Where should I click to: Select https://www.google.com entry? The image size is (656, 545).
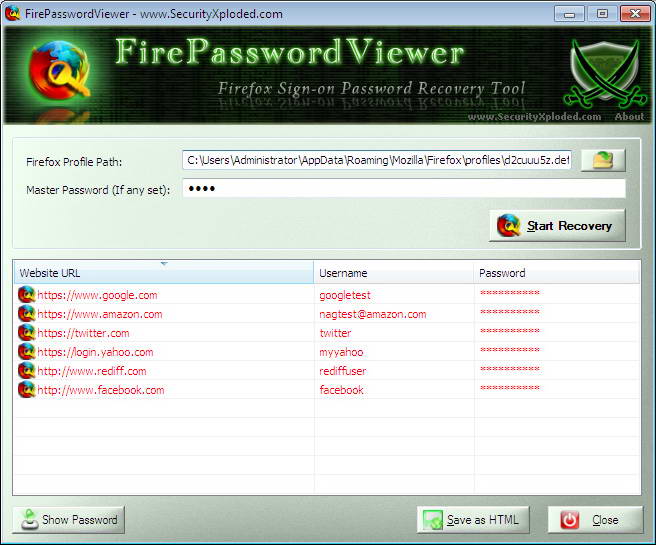[97, 295]
